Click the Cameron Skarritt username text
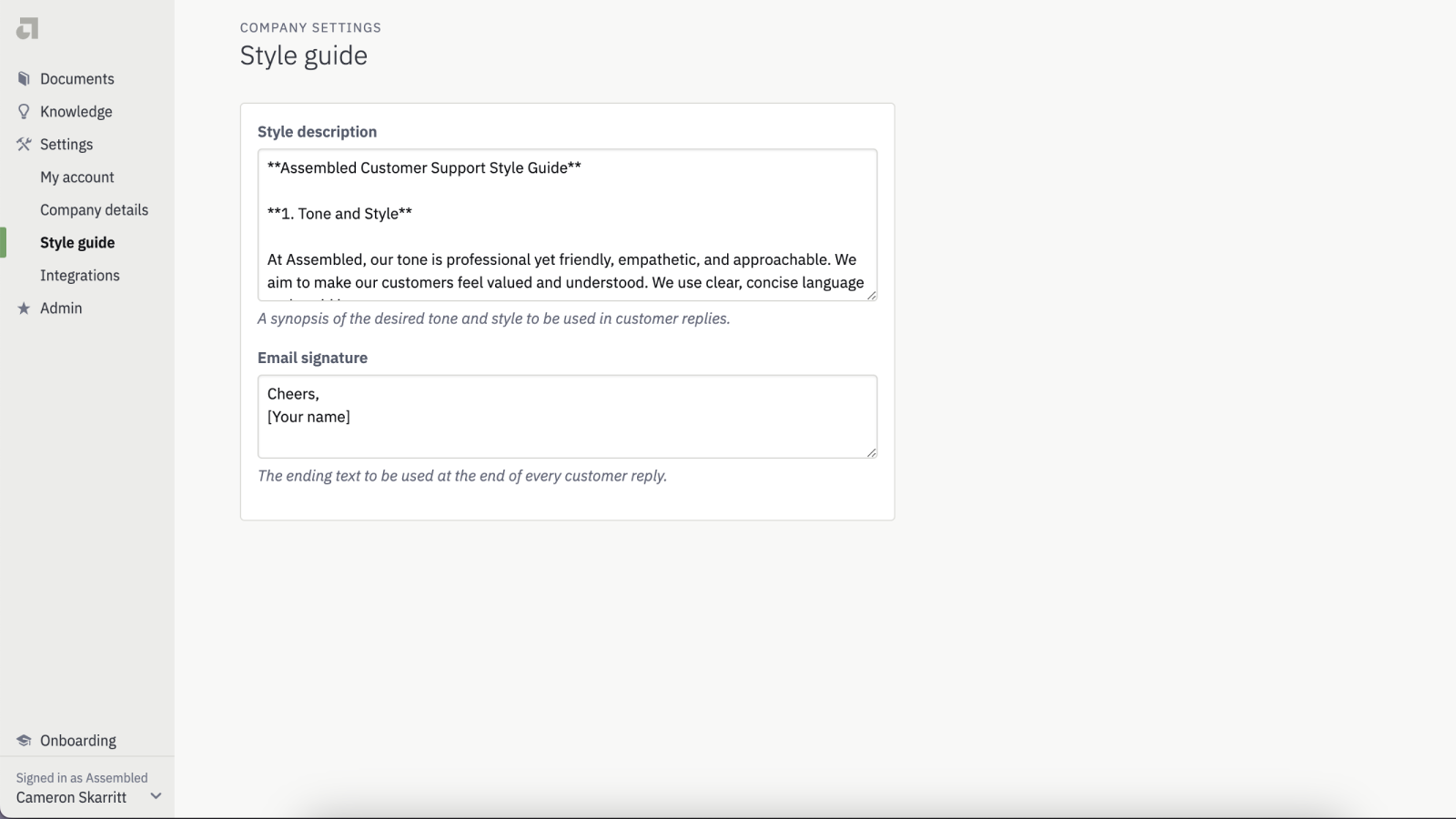 72,797
